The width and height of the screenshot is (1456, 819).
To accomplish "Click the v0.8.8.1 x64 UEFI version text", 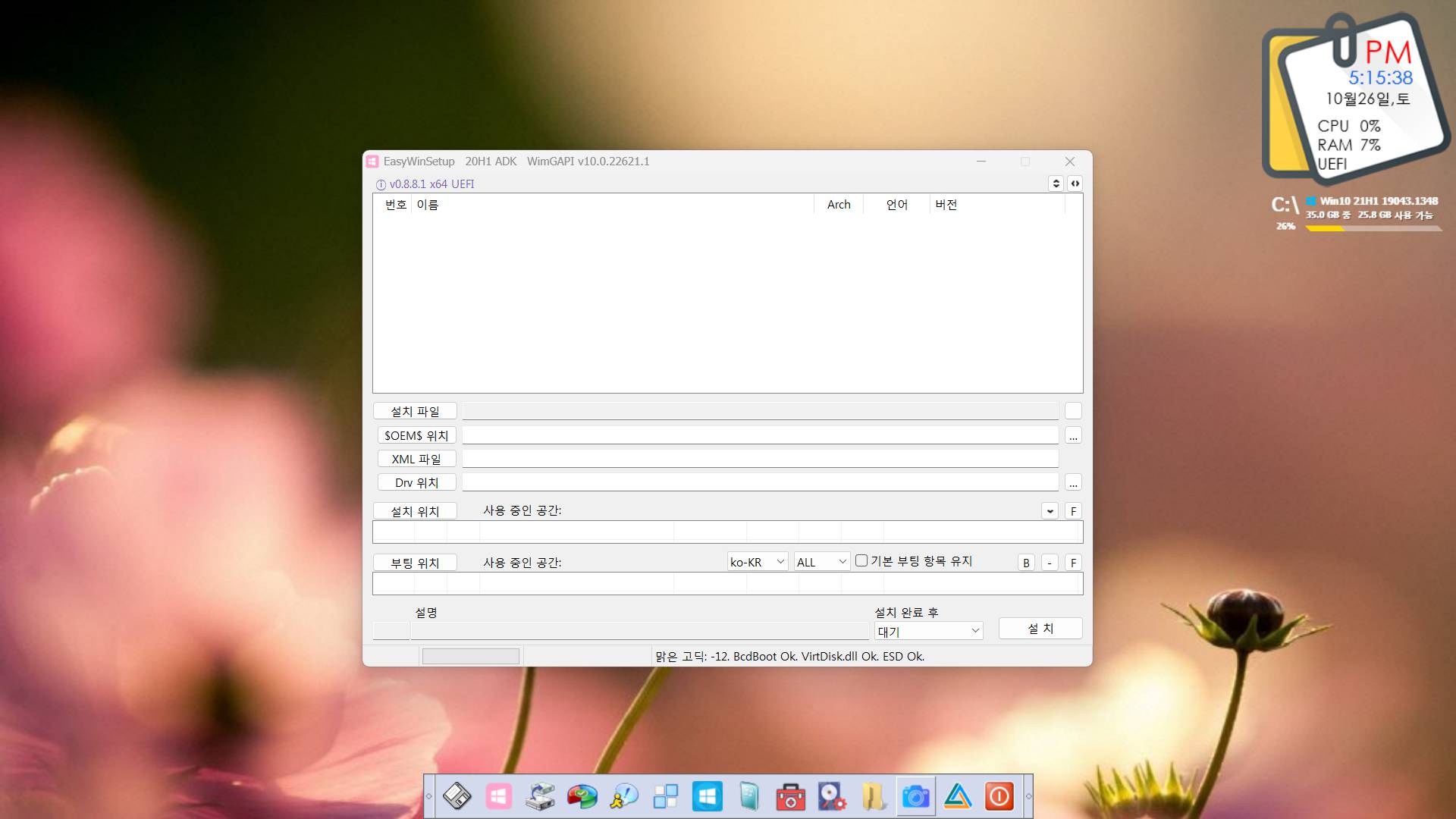I will (x=431, y=184).
